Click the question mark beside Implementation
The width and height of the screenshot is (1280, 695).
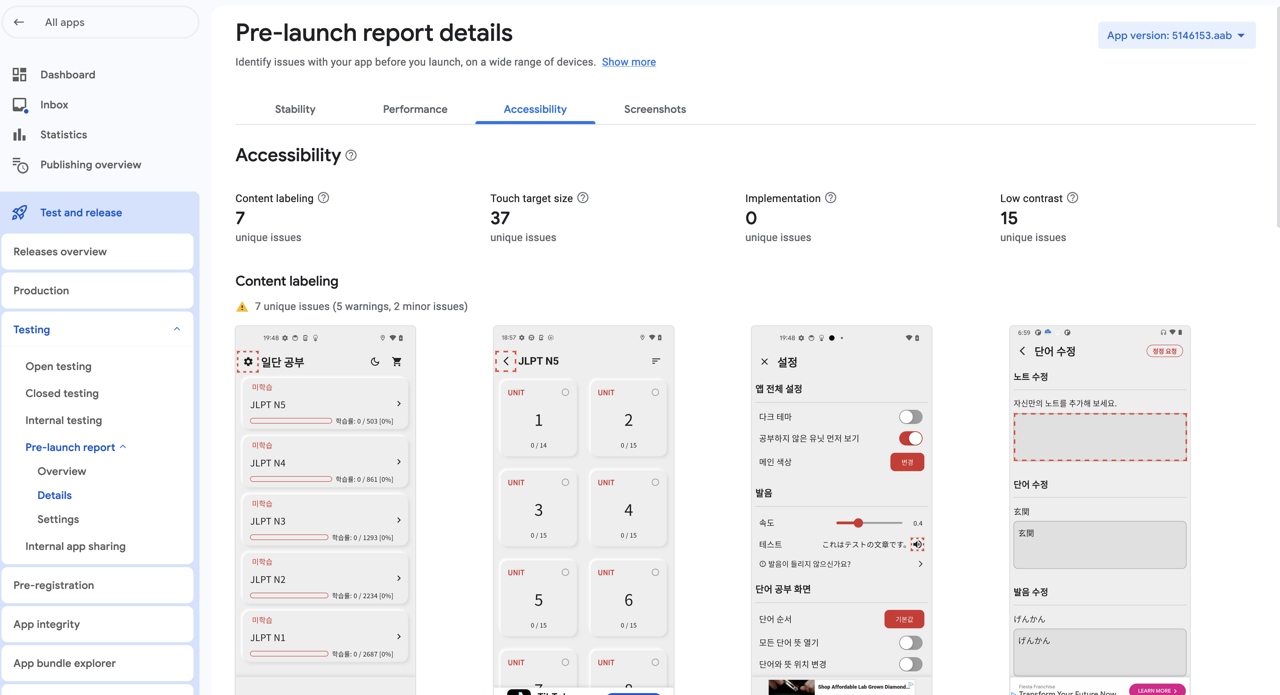pyautogui.click(x=831, y=198)
